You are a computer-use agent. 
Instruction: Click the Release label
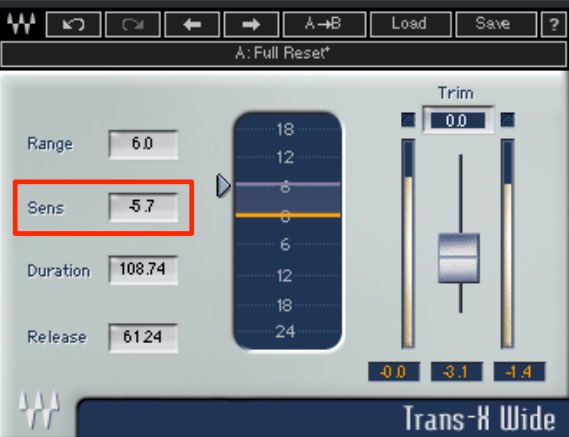[x=57, y=337]
